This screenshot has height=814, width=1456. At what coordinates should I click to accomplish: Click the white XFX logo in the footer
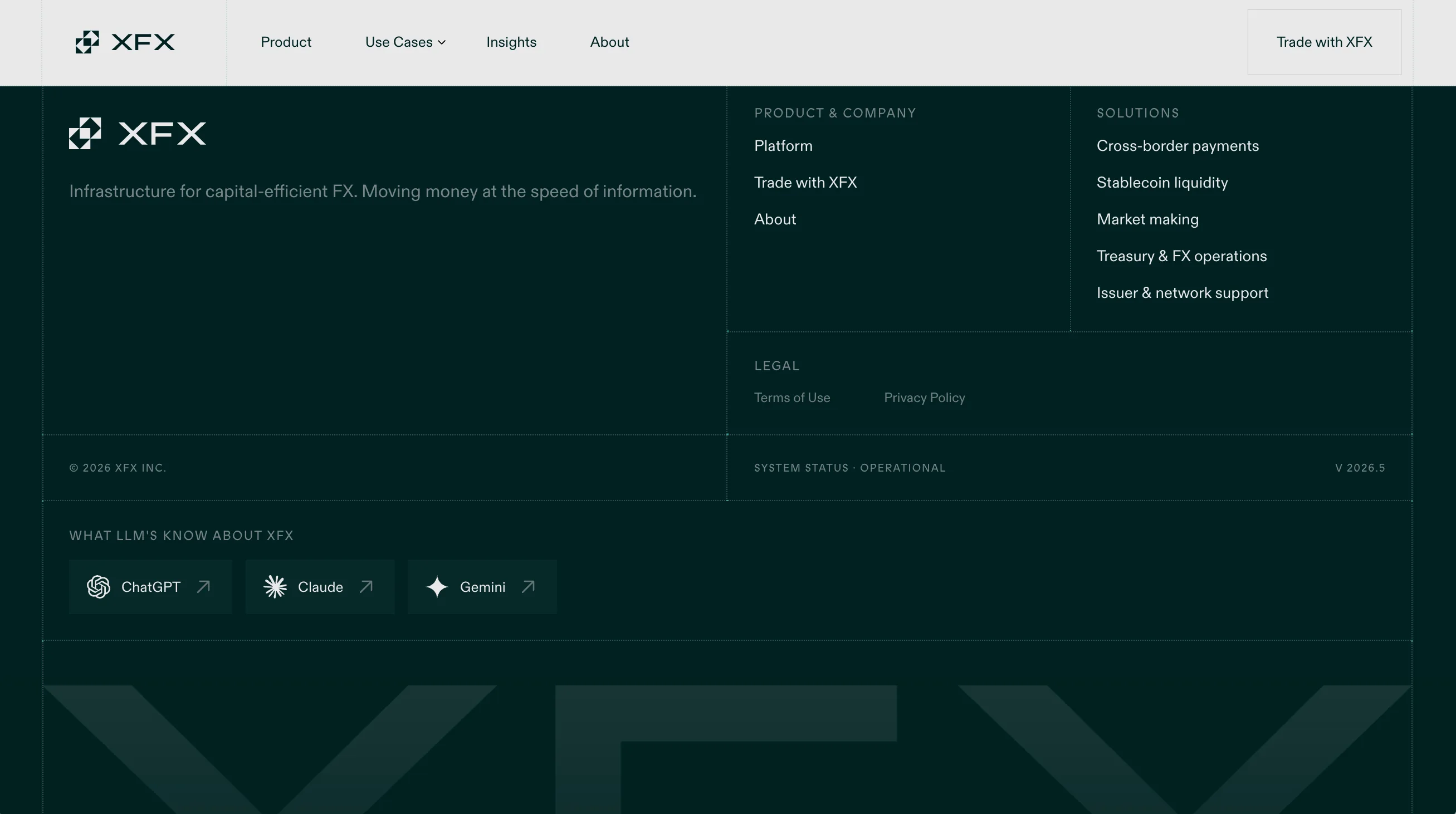tap(138, 133)
